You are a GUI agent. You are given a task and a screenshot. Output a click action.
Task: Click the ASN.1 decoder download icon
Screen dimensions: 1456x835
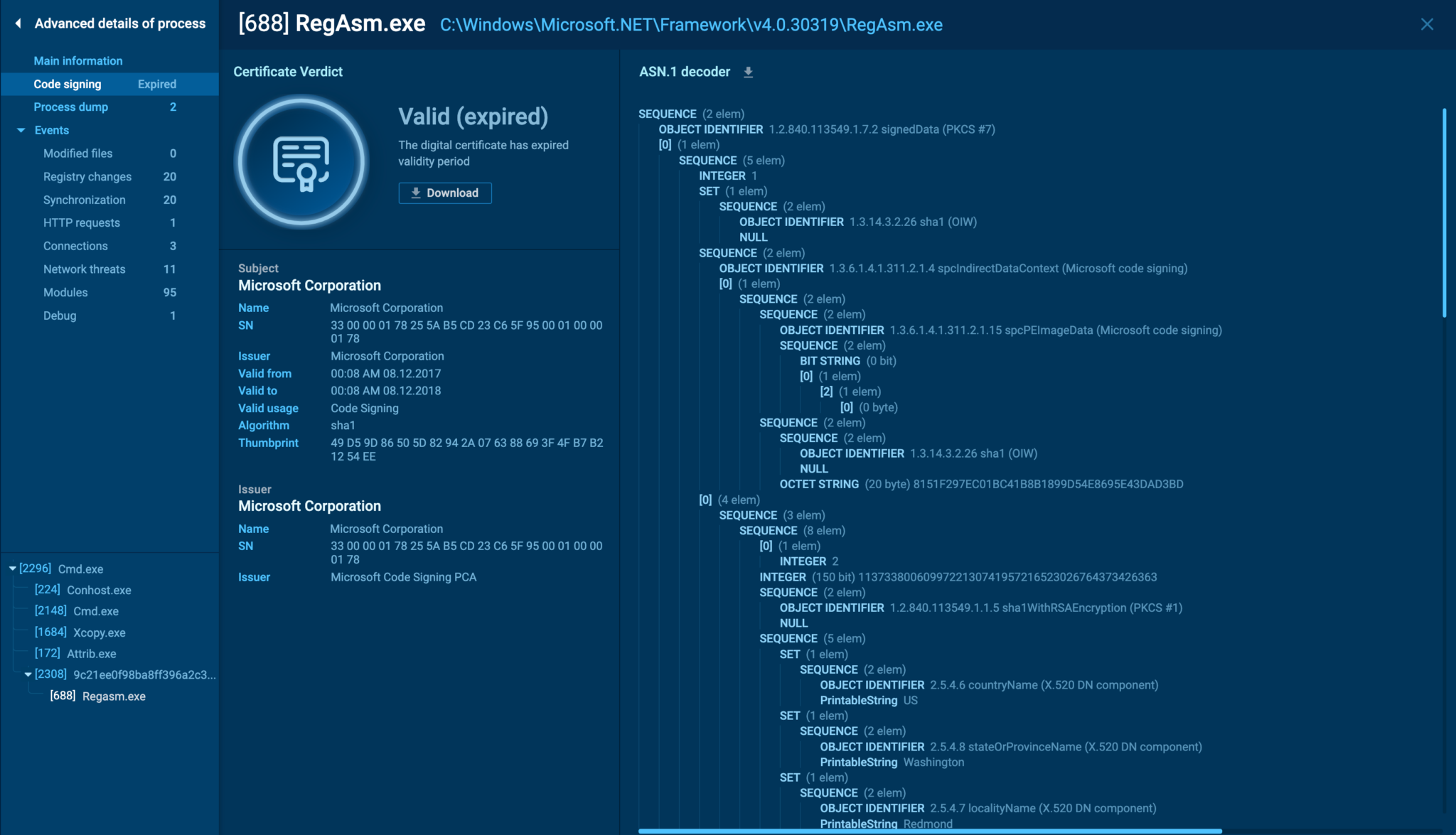tap(748, 72)
